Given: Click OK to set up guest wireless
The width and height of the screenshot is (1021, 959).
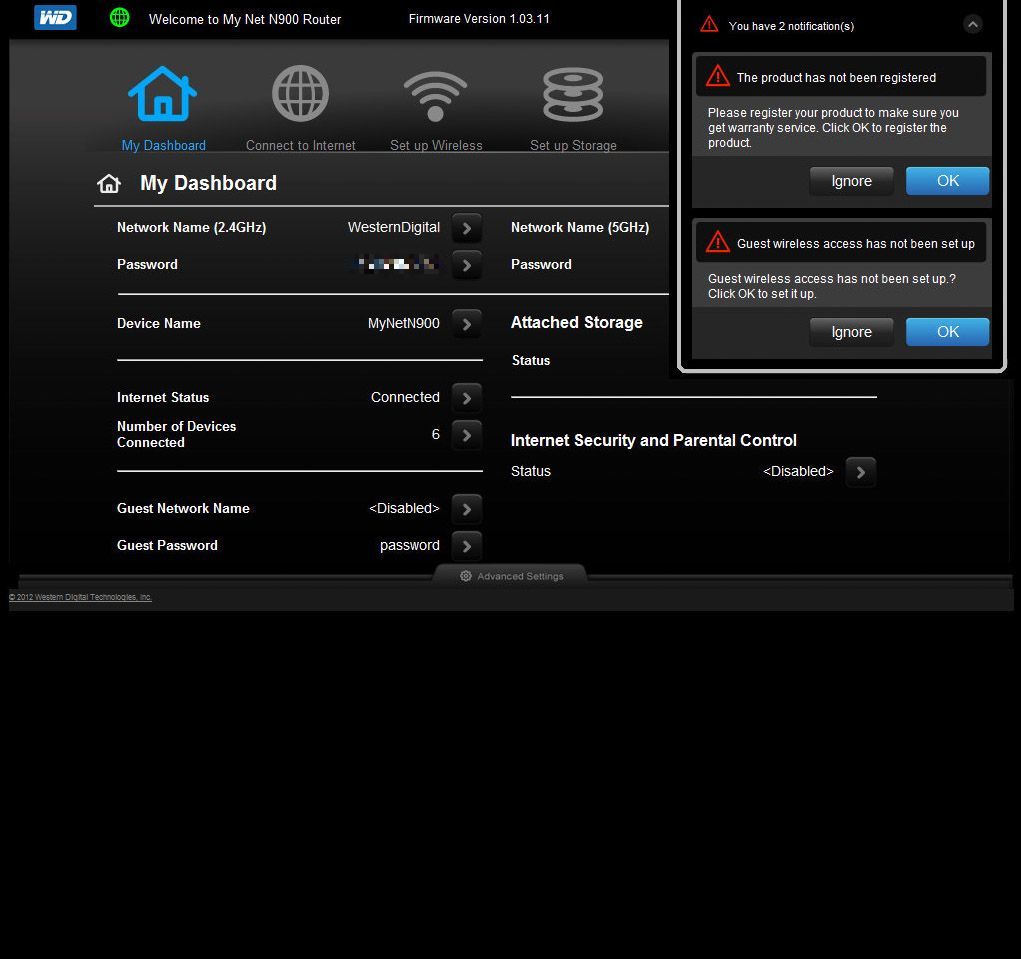Looking at the screenshot, I should pyautogui.click(x=947, y=332).
